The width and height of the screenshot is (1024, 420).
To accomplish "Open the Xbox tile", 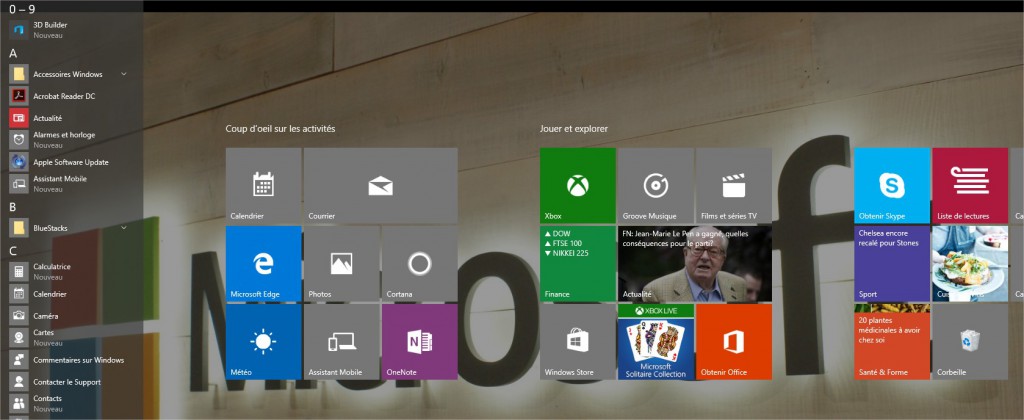I will pyautogui.click(x=577, y=186).
